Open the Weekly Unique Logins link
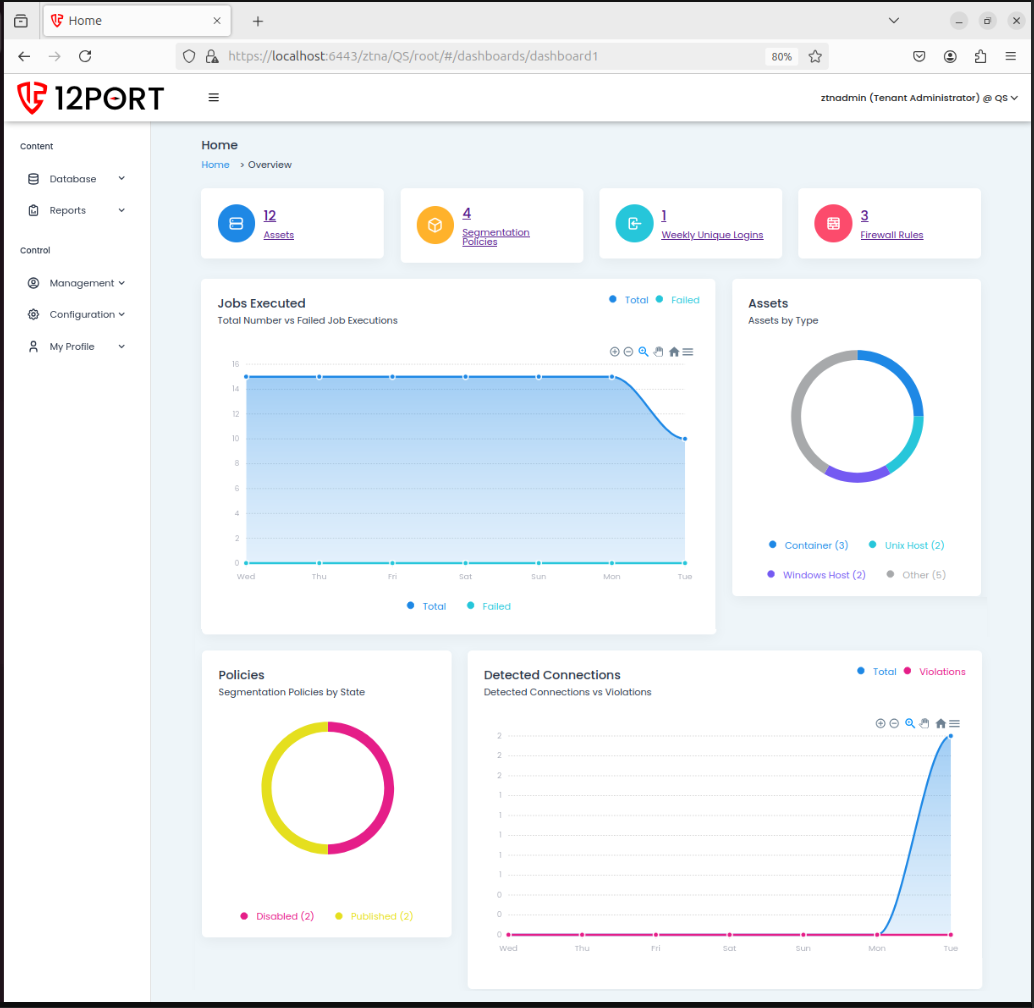This screenshot has width=1034, height=1008. pos(712,235)
